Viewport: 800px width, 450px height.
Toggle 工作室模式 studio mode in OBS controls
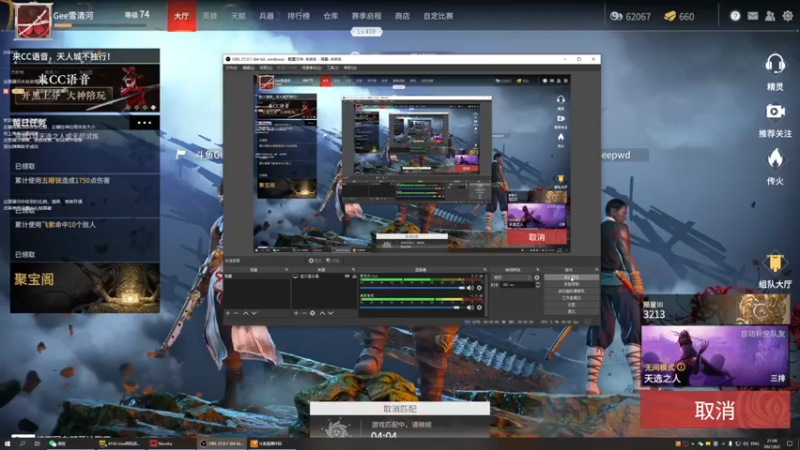(571, 298)
